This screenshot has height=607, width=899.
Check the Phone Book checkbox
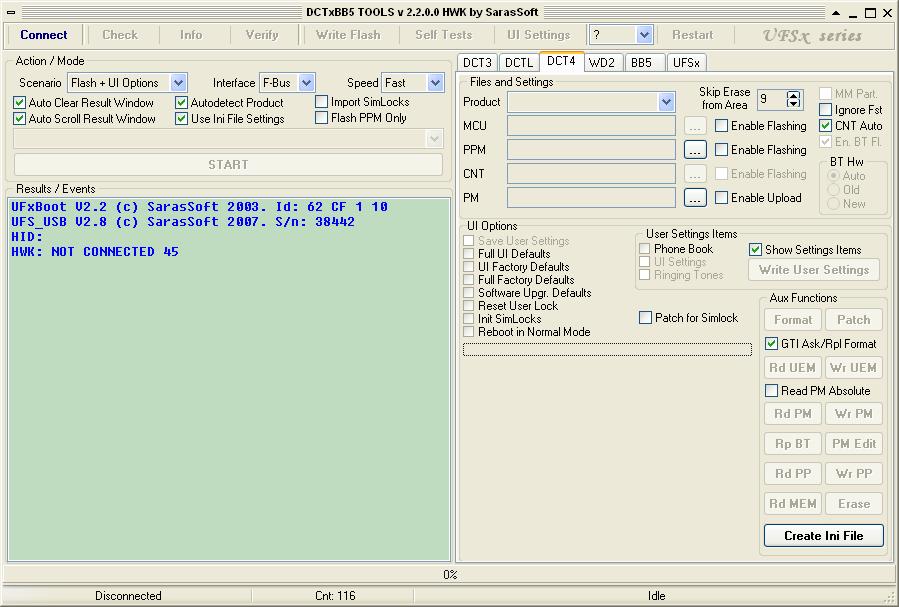(x=644, y=249)
